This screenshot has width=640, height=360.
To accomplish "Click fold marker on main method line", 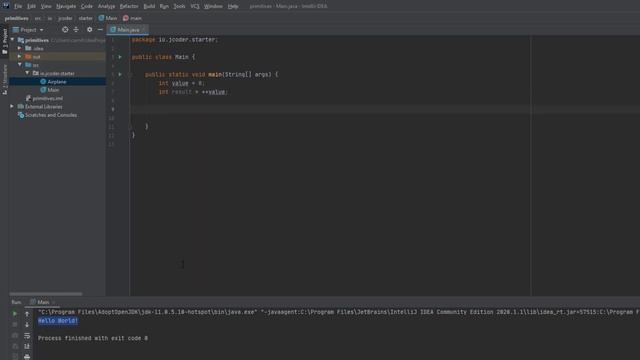I will pyautogui.click(x=130, y=75).
